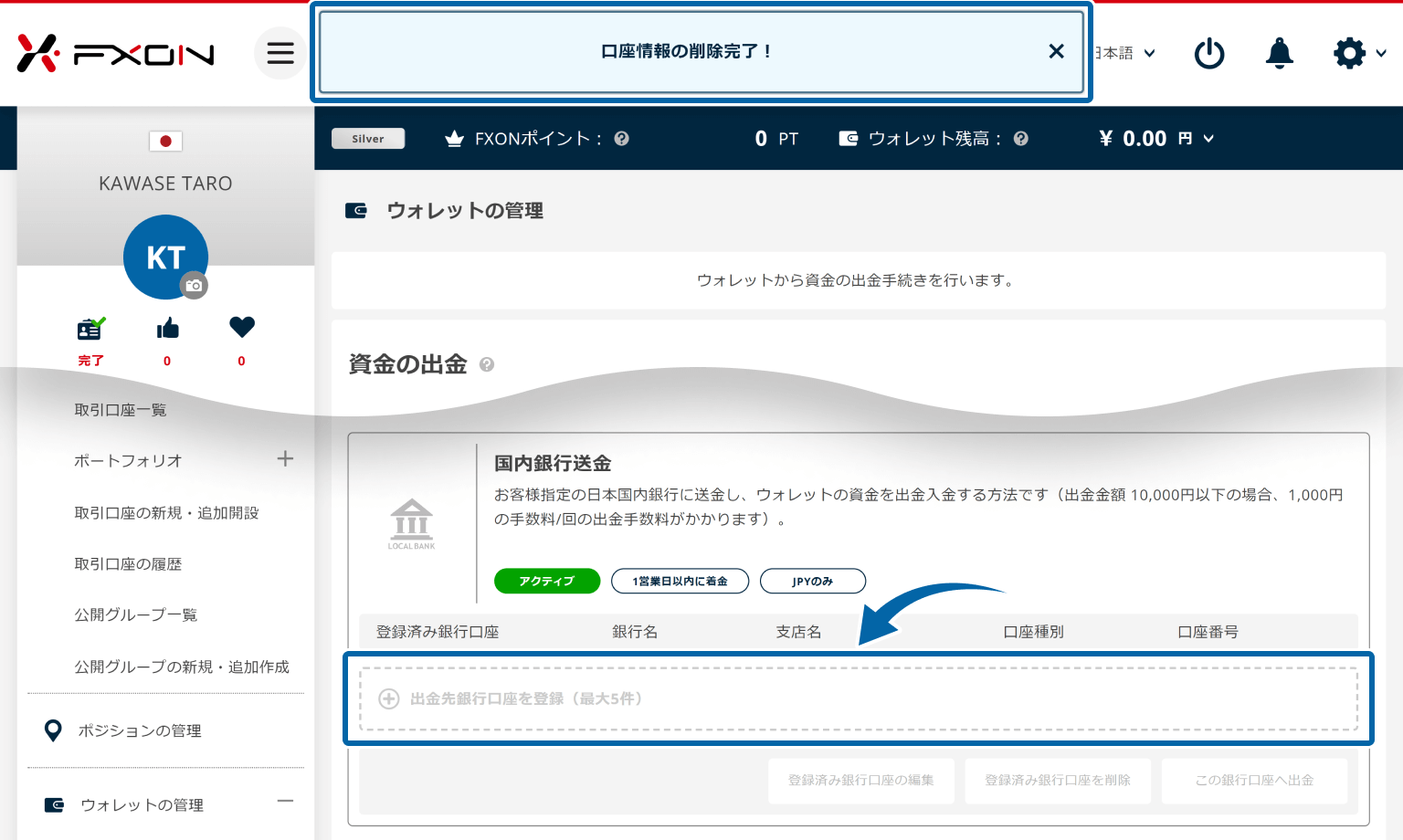Click the 登録済み銀行口座 column header

[x=438, y=632]
